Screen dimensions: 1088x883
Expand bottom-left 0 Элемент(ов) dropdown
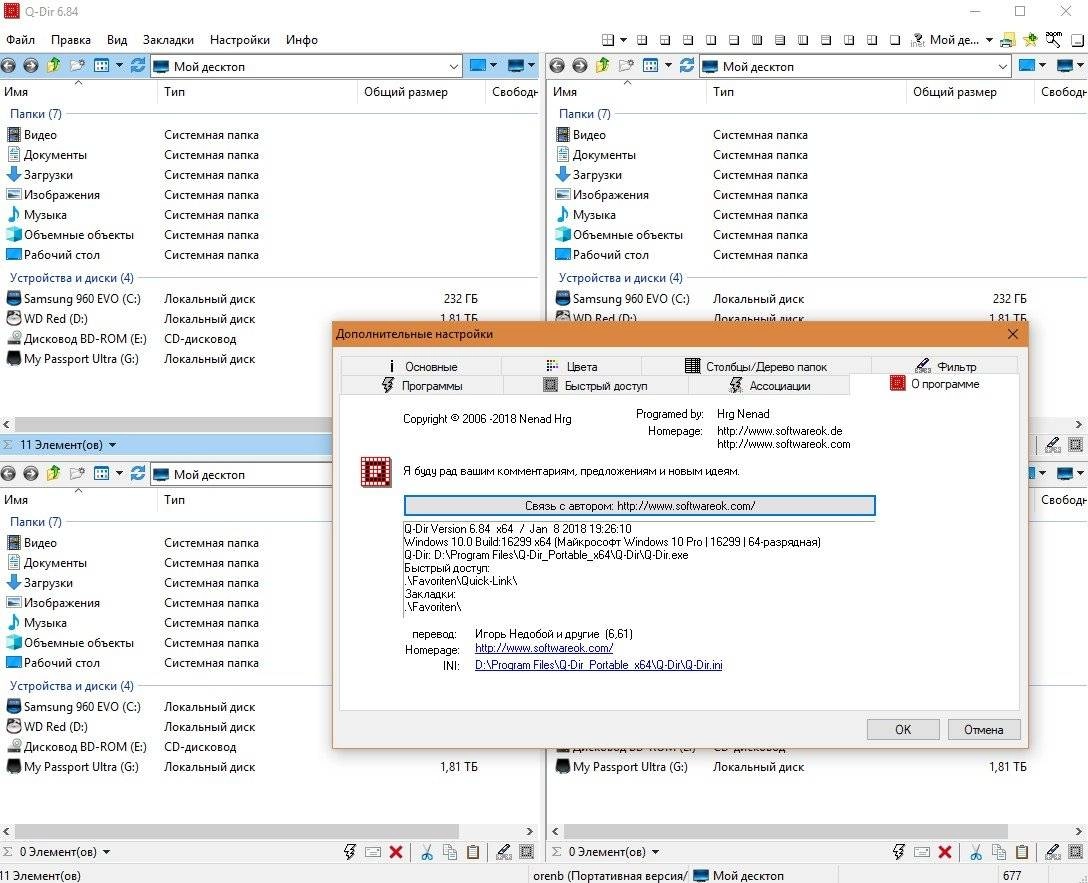point(106,852)
